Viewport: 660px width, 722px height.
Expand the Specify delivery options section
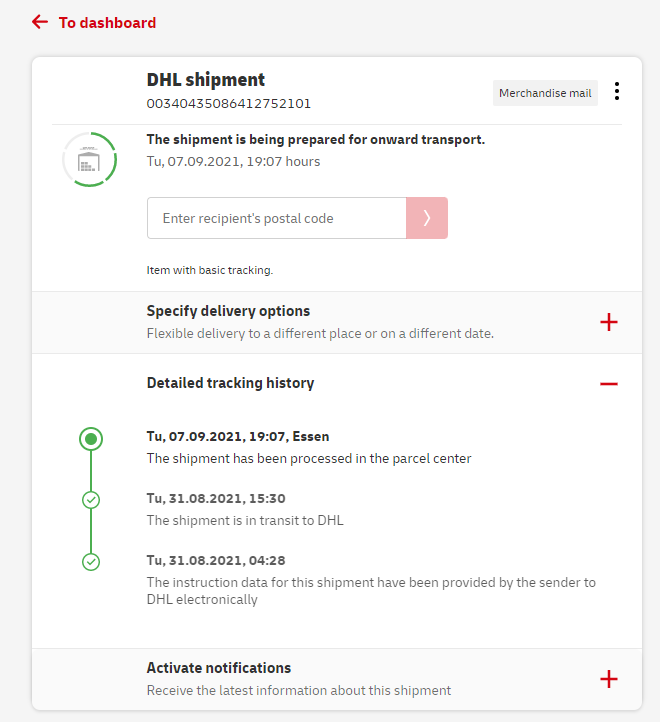228,311
